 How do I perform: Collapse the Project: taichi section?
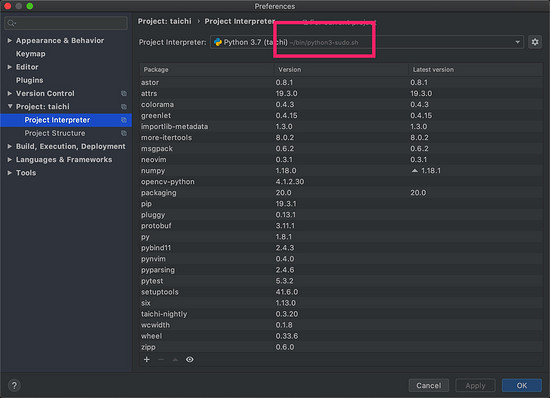10,106
